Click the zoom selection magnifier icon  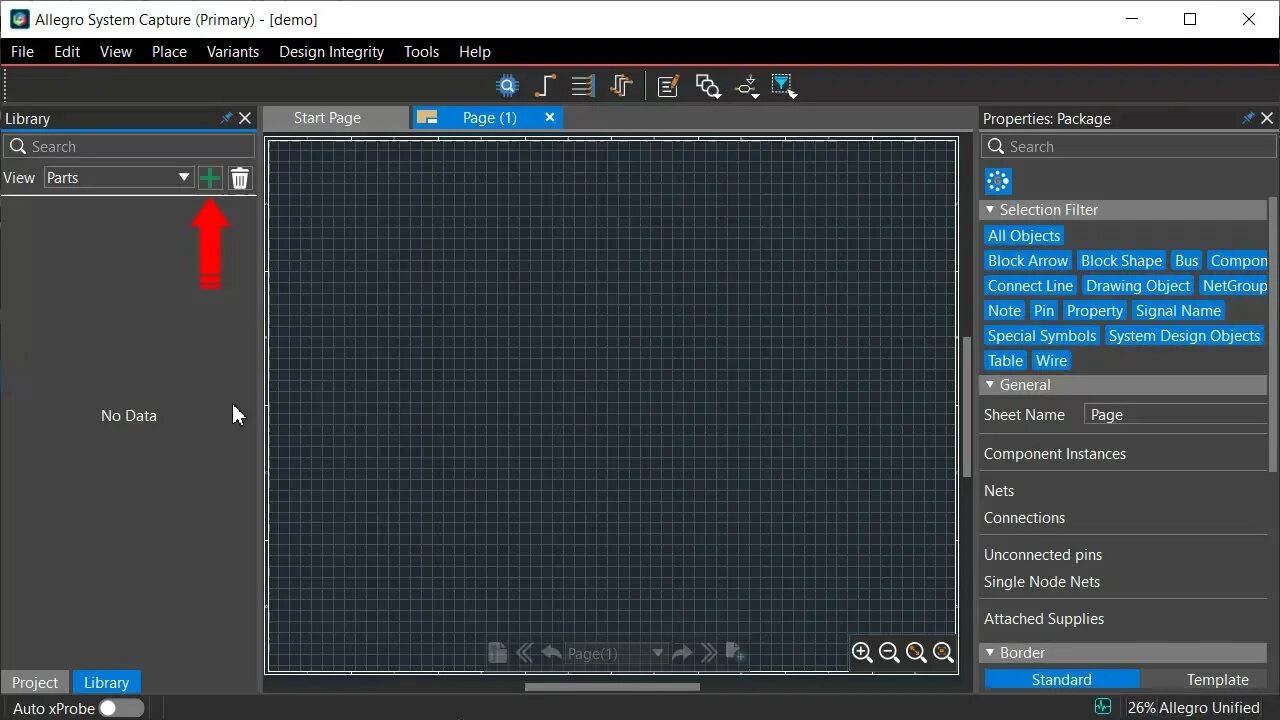943,653
